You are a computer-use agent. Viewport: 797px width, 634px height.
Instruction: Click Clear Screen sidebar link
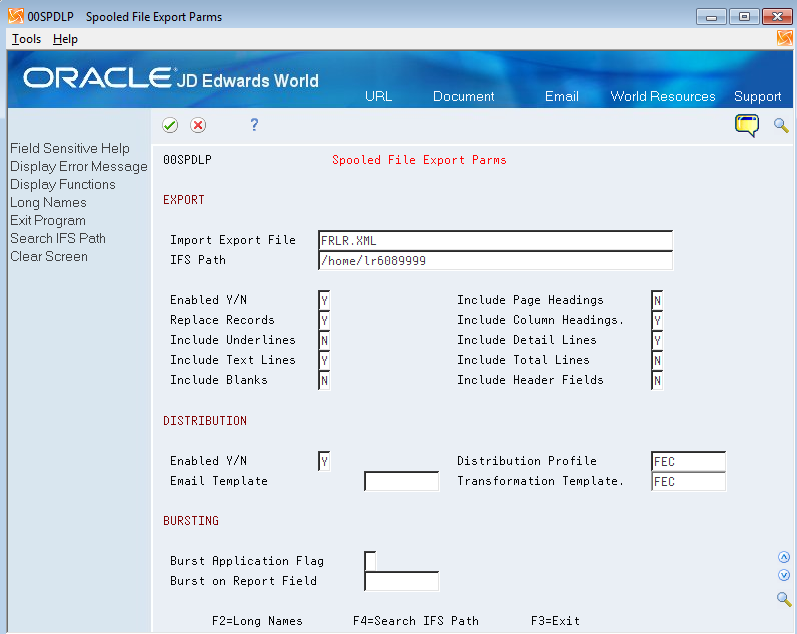[x=49, y=257]
